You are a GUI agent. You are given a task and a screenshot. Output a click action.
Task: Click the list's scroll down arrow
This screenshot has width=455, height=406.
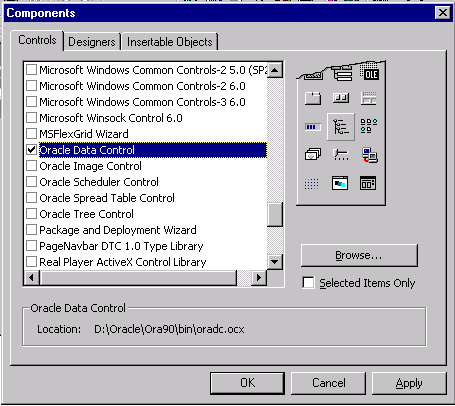coord(275,262)
